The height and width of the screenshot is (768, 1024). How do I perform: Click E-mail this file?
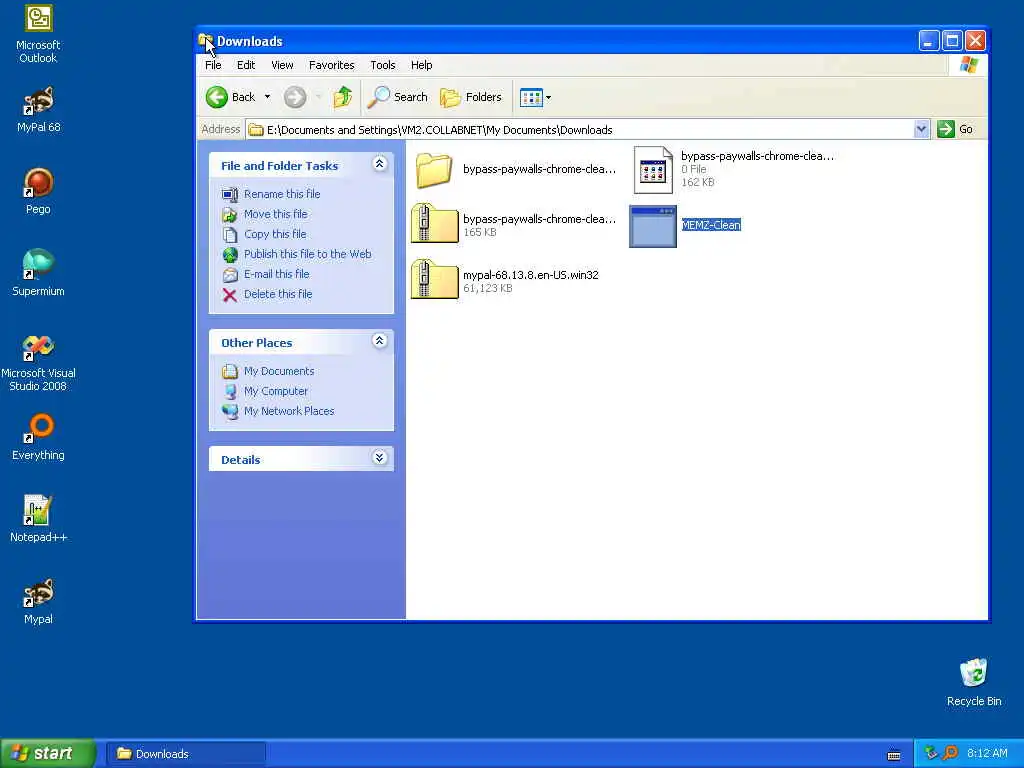[x=276, y=274]
